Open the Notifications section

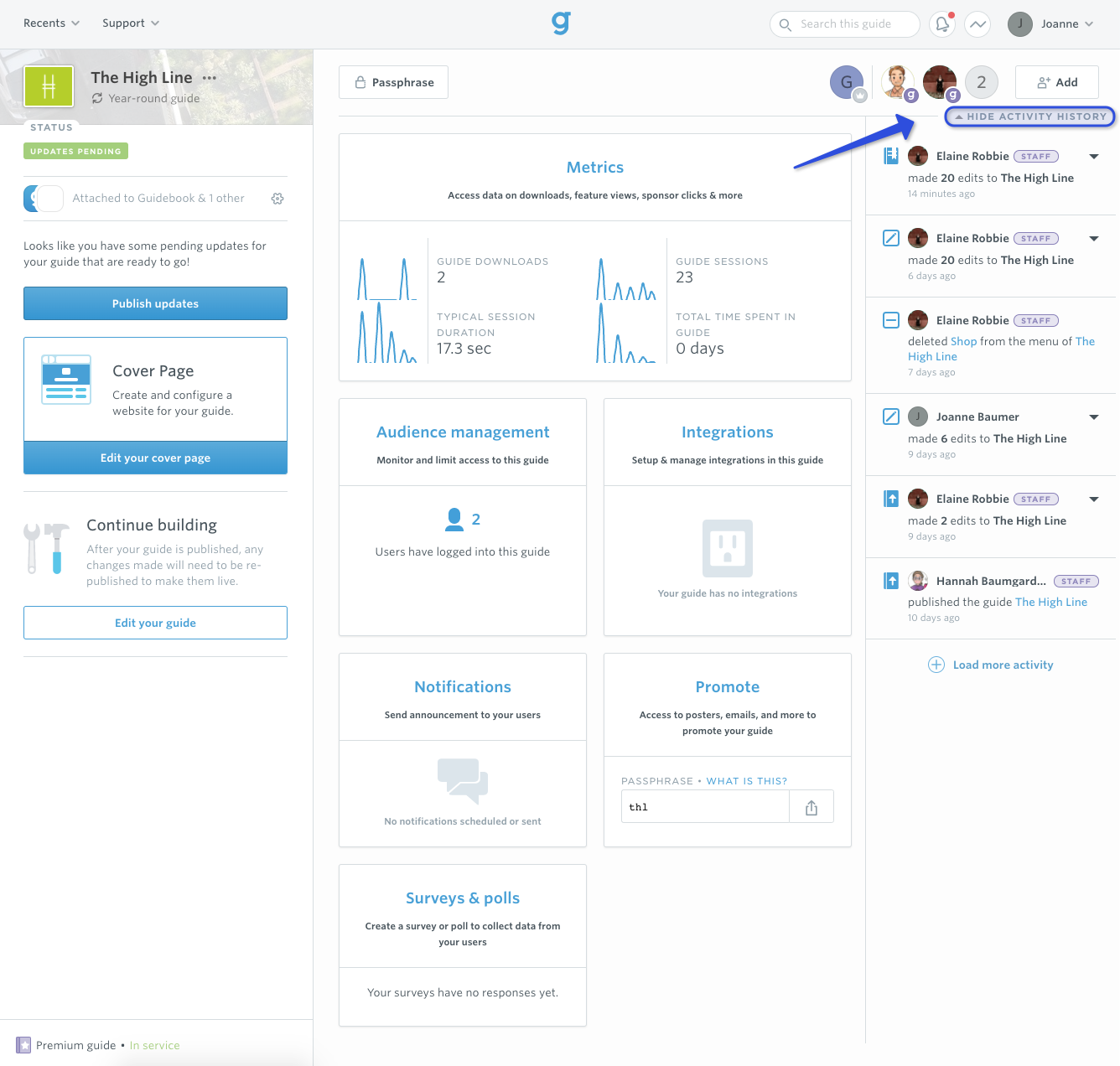click(x=463, y=687)
